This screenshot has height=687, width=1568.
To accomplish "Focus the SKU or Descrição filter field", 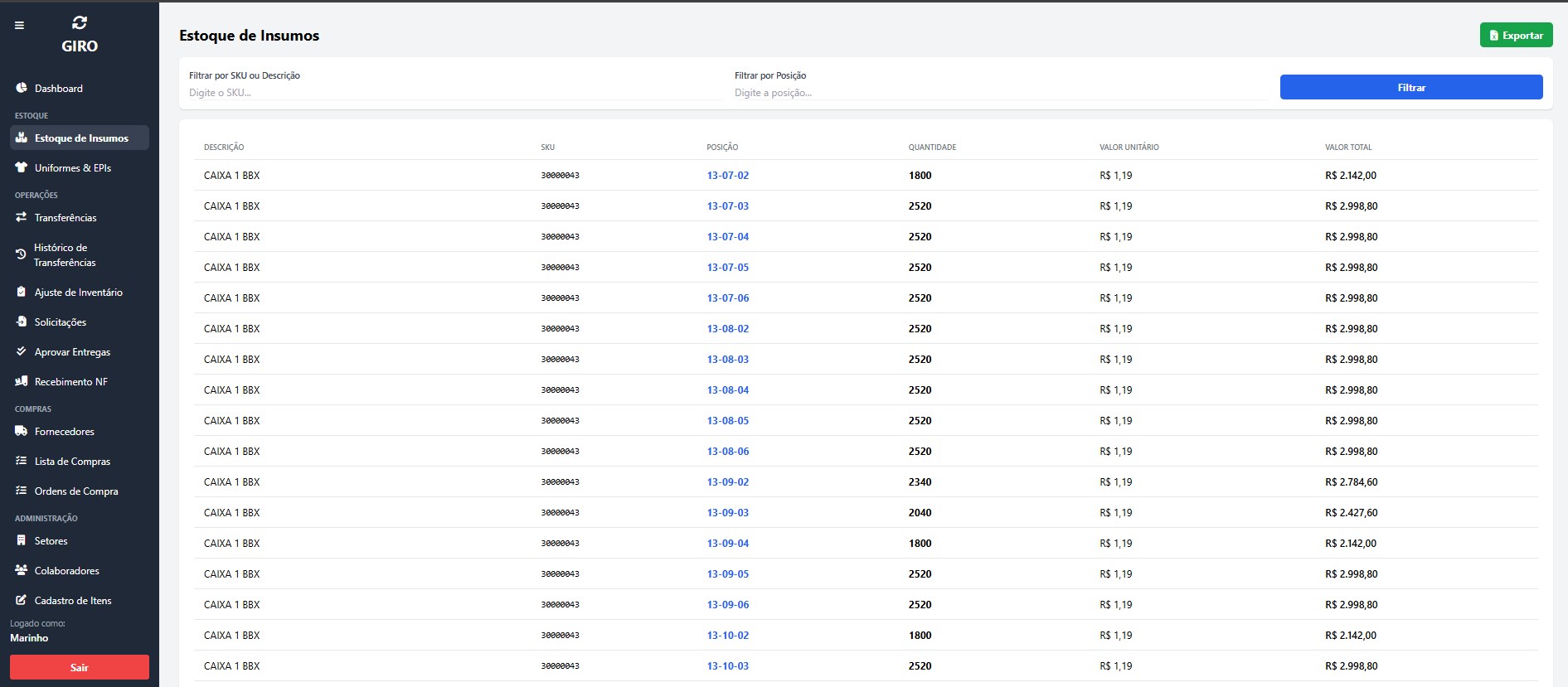I will (x=454, y=93).
